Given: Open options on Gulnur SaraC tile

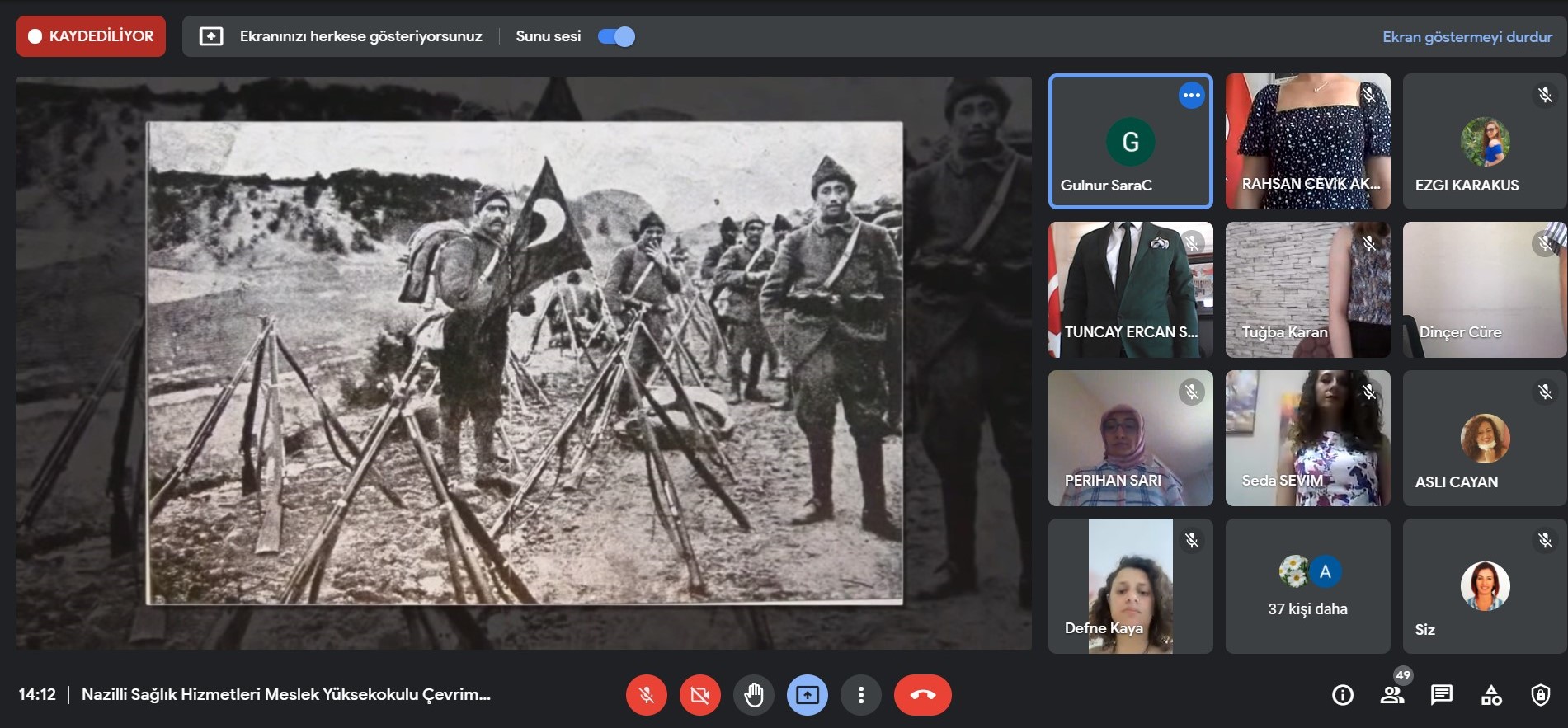Looking at the screenshot, I should click(x=1191, y=96).
